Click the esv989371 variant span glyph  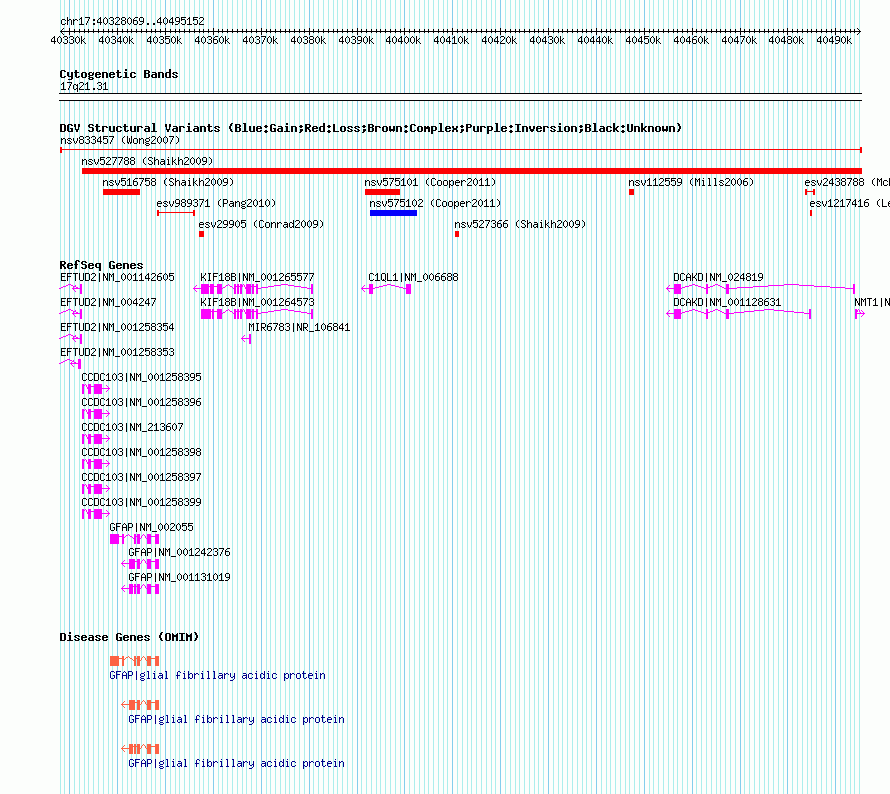(176, 213)
